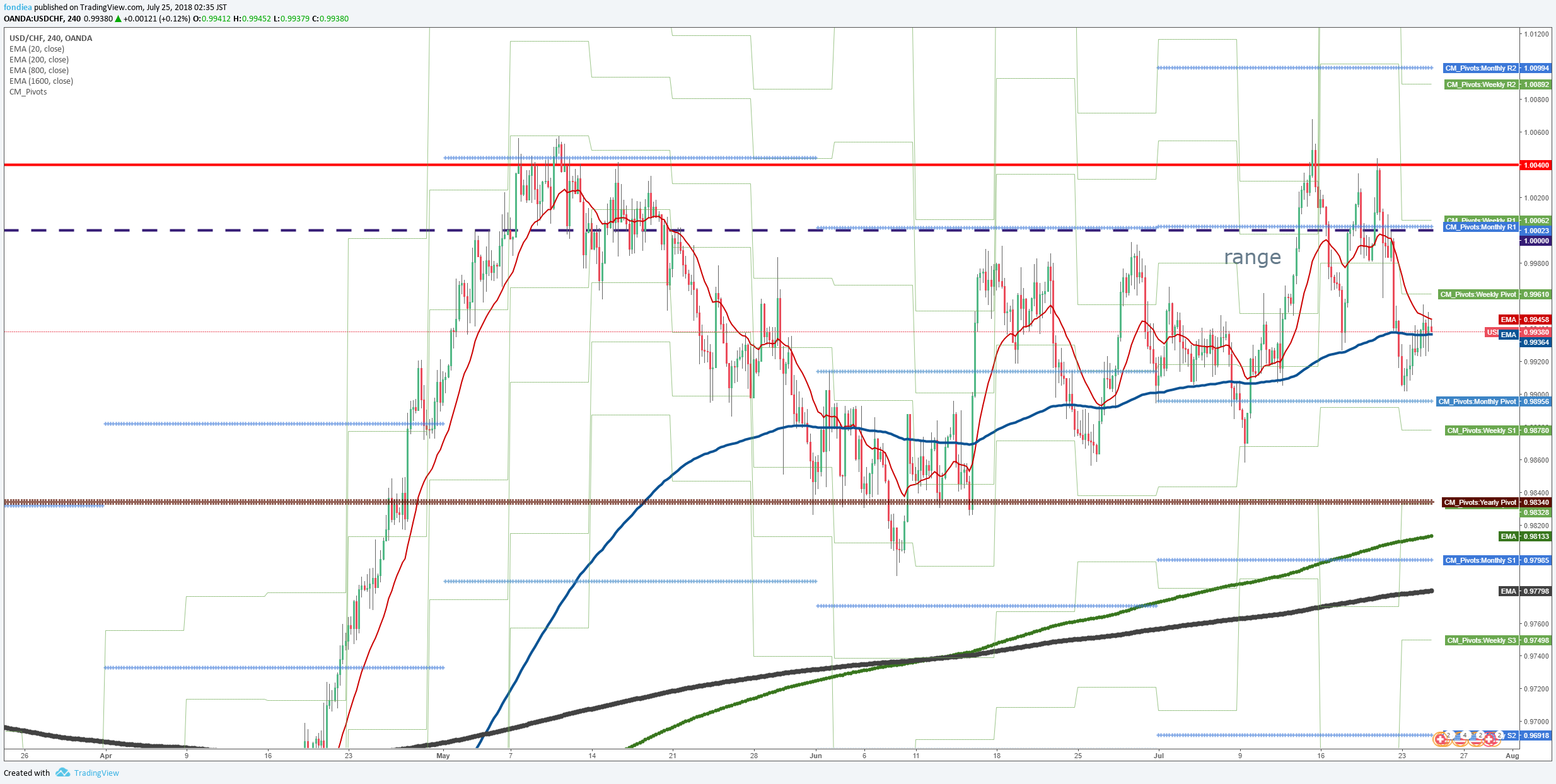
Task: Click the CM_Pivots:Yearly Pivot label tag
Action: pyautogui.click(x=1480, y=502)
